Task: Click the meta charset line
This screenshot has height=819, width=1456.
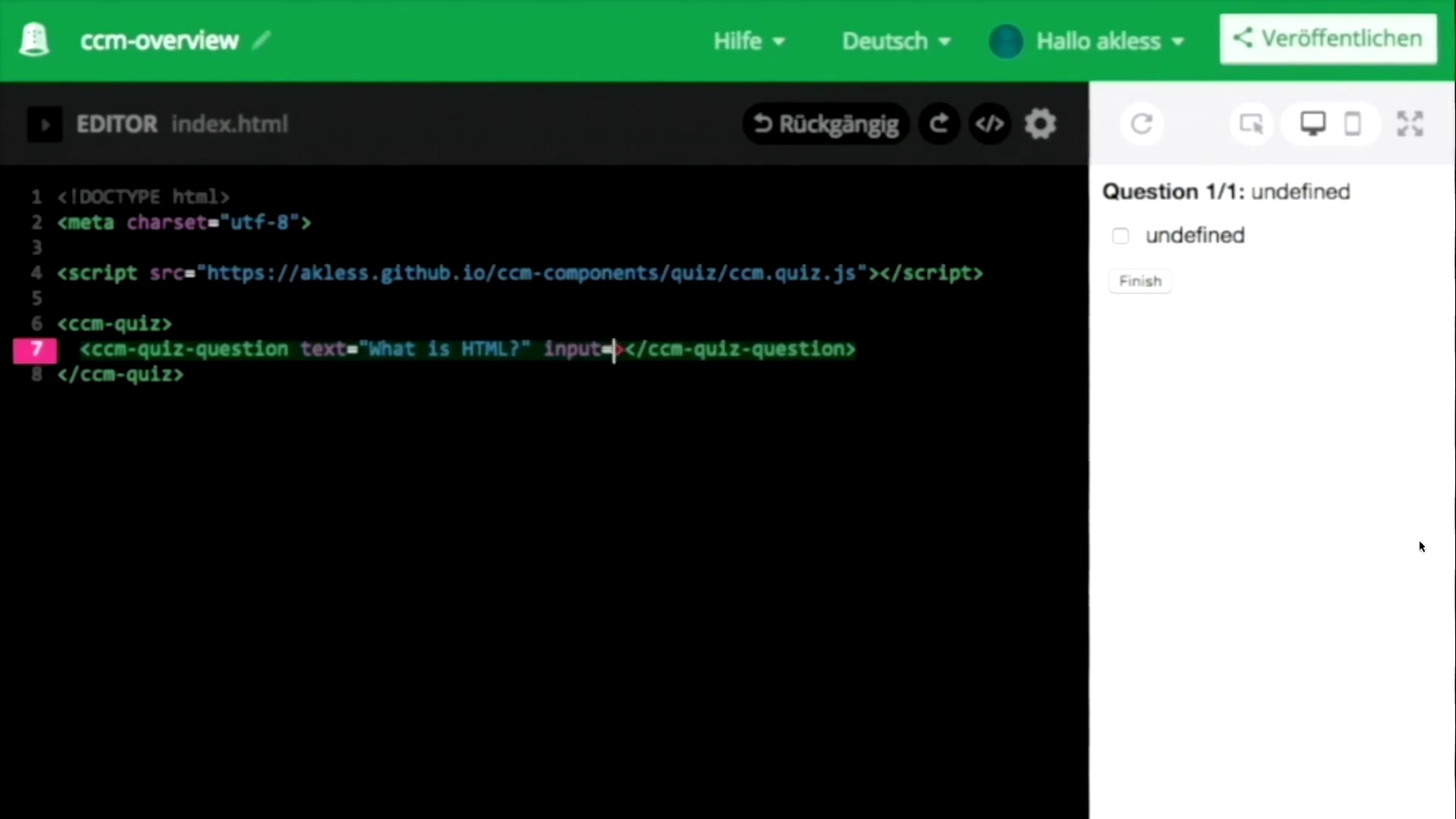Action: tap(184, 223)
